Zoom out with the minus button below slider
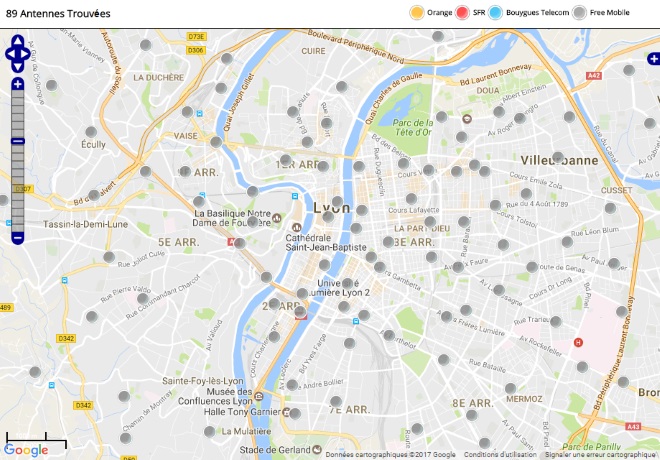This screenshot has height=460, width=660. [x=18, y=238]
